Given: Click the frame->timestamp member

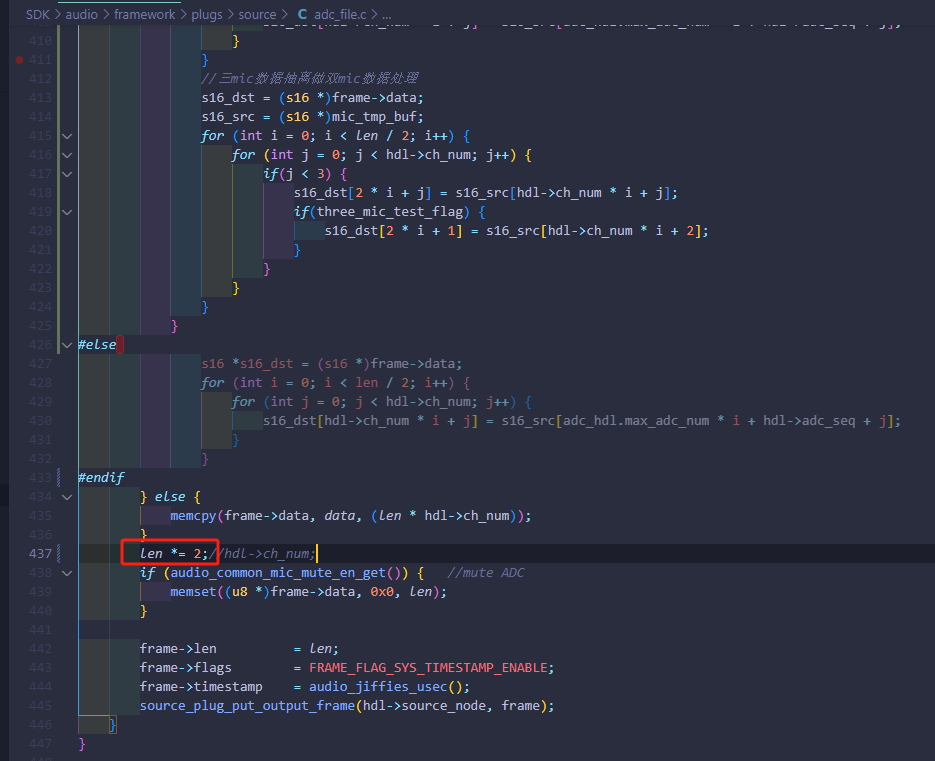Looking at the screenshot, I should 201,686.
